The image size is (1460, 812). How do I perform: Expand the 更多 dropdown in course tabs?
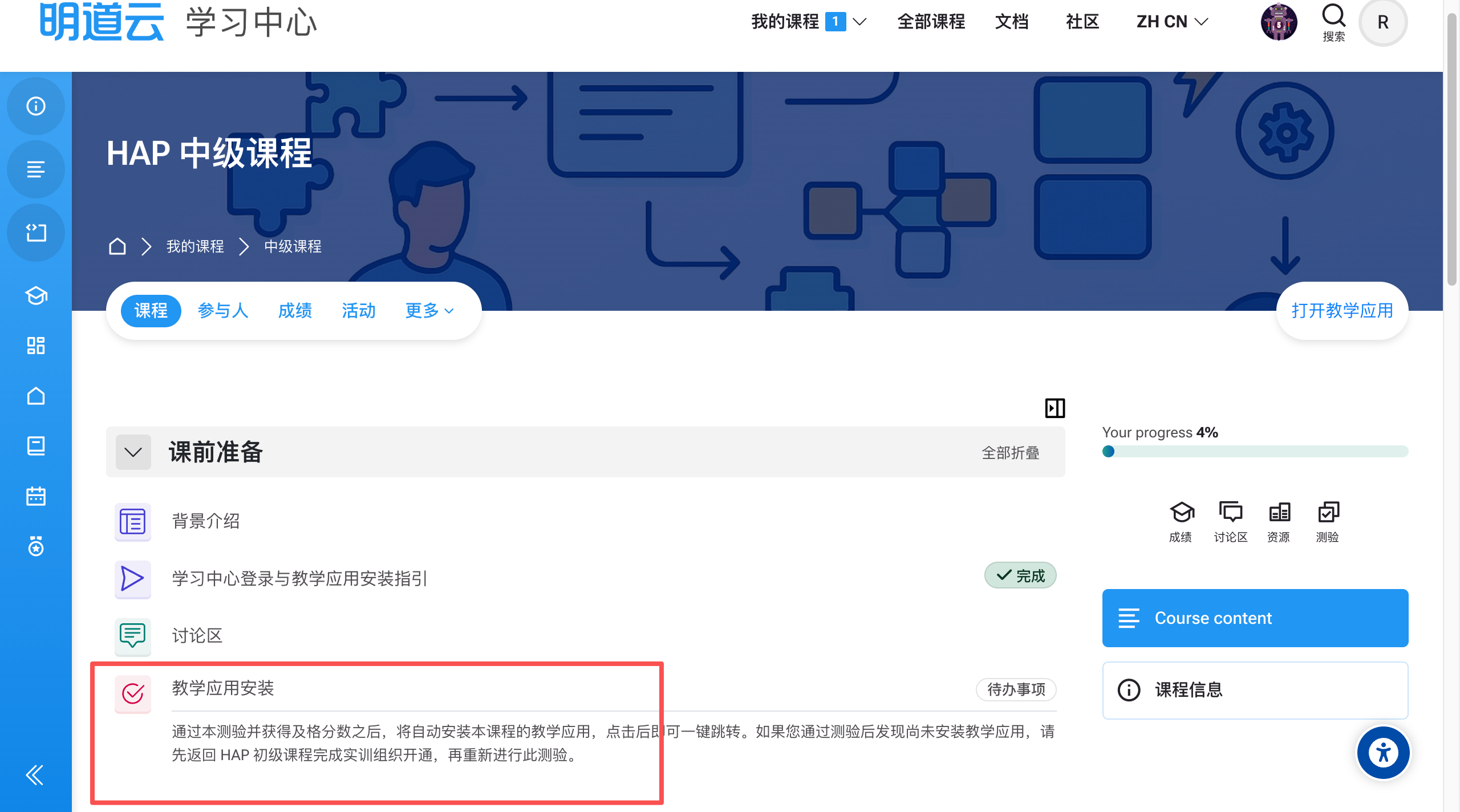click(429, 311)
